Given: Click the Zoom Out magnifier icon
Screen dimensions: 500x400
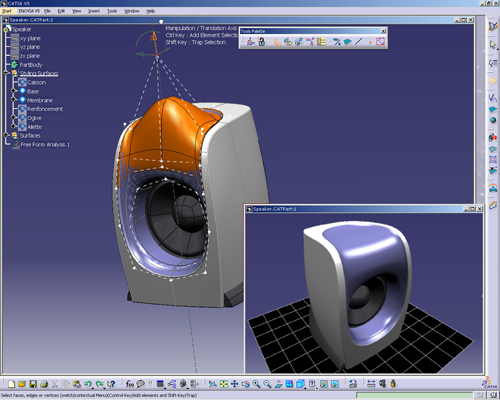Looking at the screenshot, I should [267, 384].
